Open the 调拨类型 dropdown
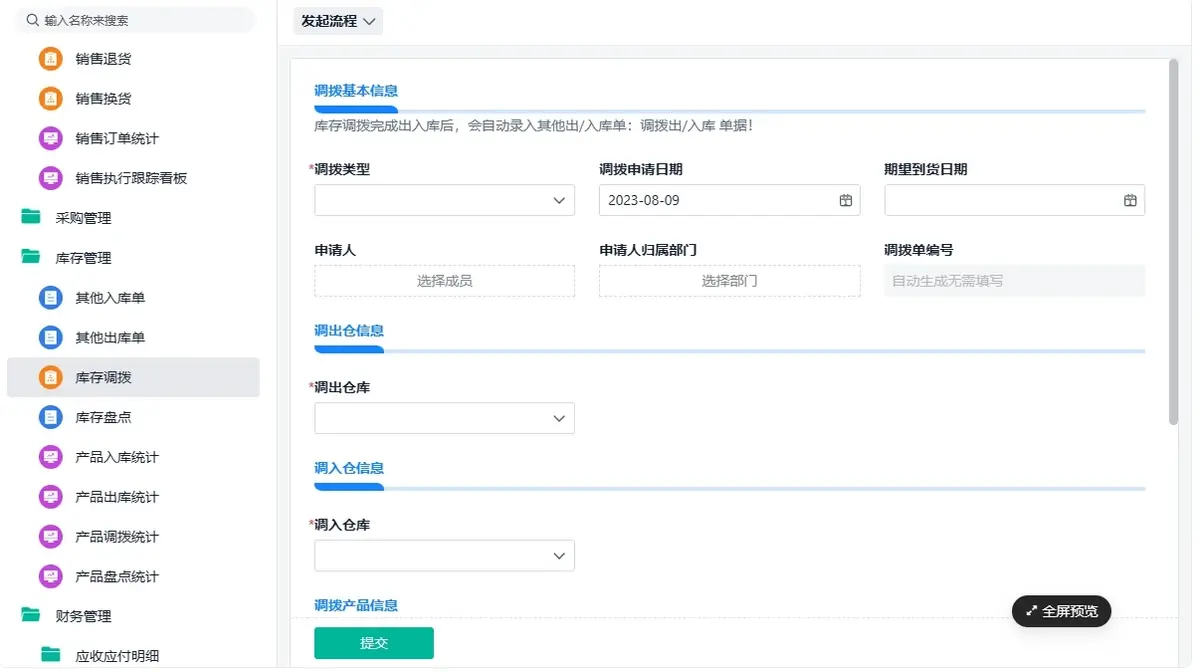This screenshot has height=672, width=1200. pos(444,200)
